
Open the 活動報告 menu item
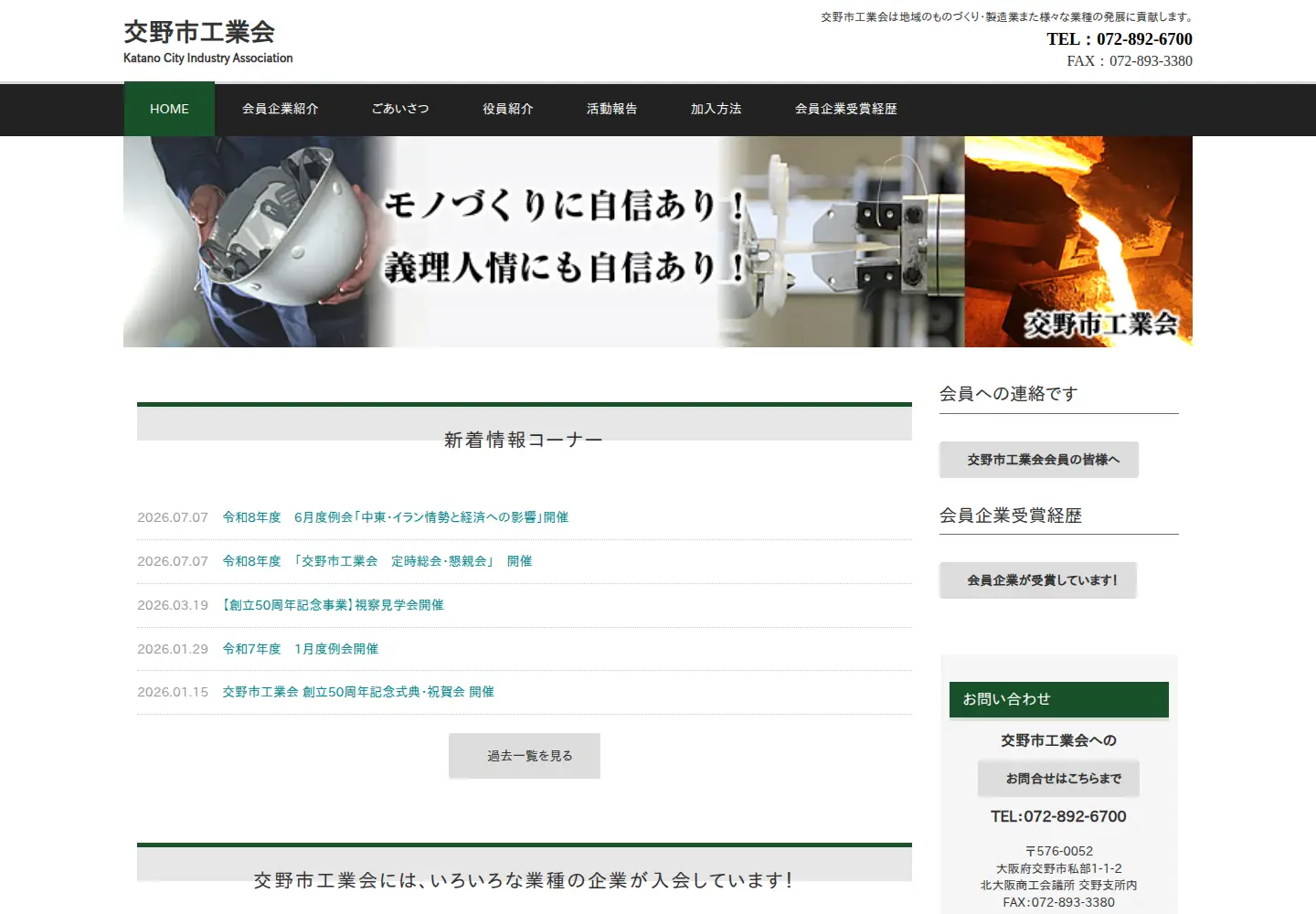(612, 109)
